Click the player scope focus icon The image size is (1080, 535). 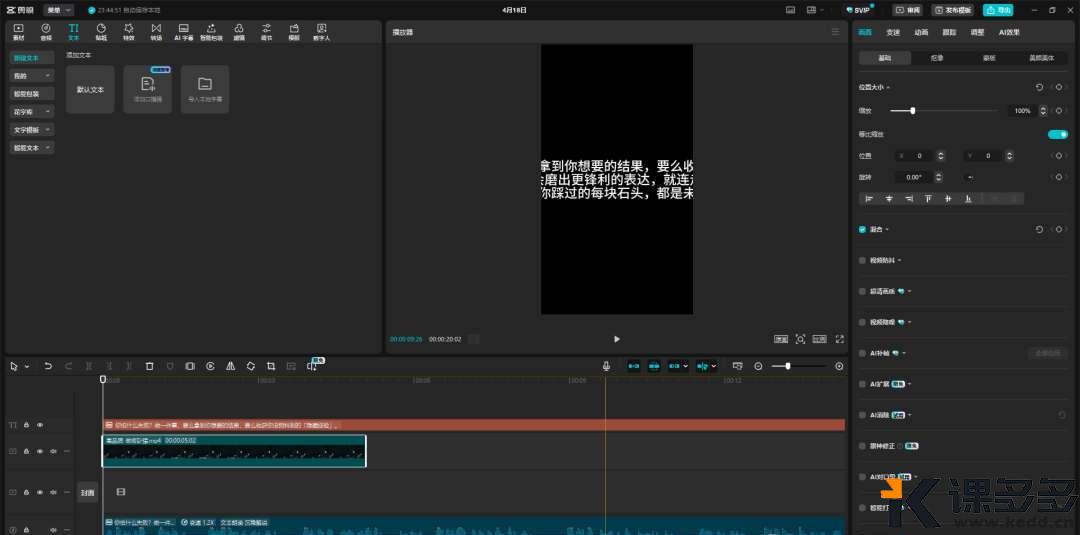pos(800,339)
